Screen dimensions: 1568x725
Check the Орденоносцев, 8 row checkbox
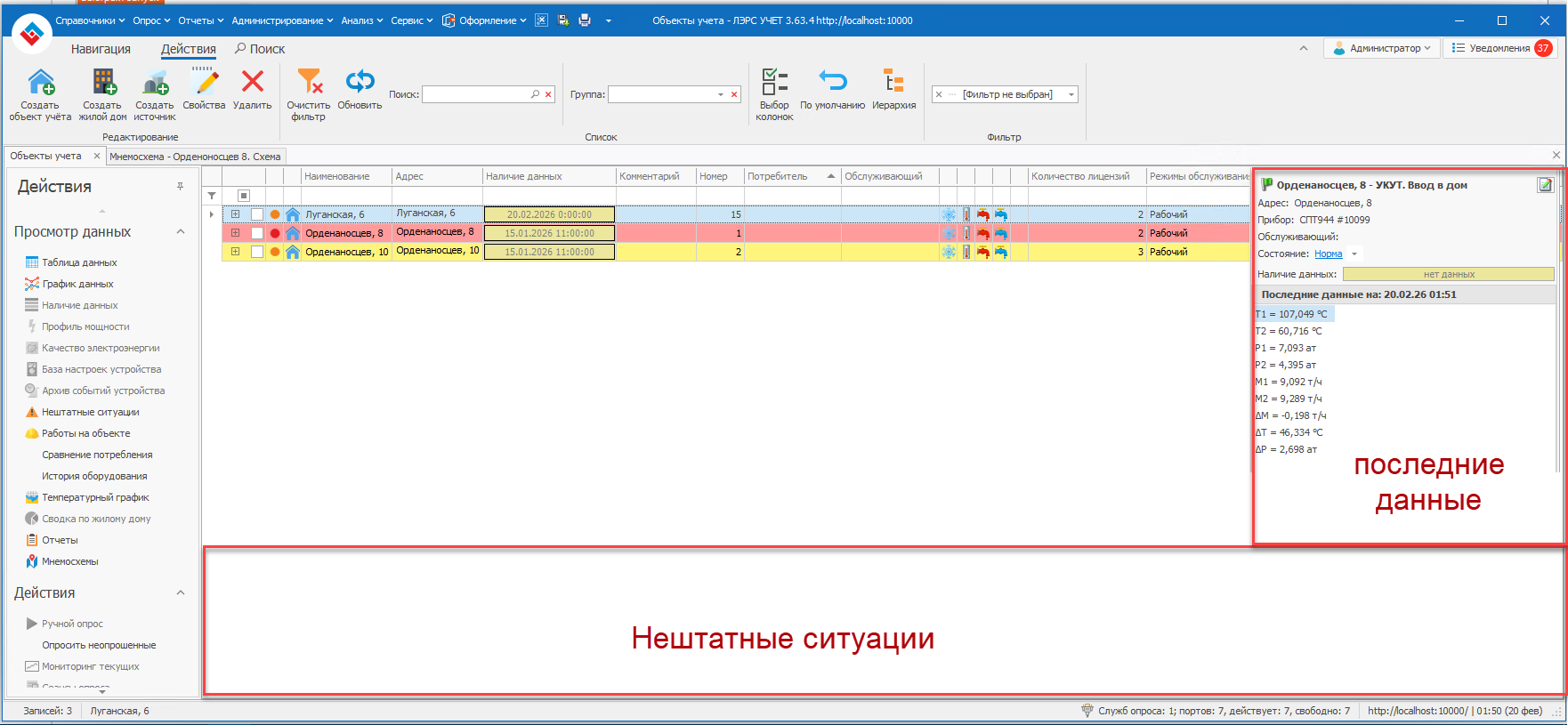click(257, 233)
